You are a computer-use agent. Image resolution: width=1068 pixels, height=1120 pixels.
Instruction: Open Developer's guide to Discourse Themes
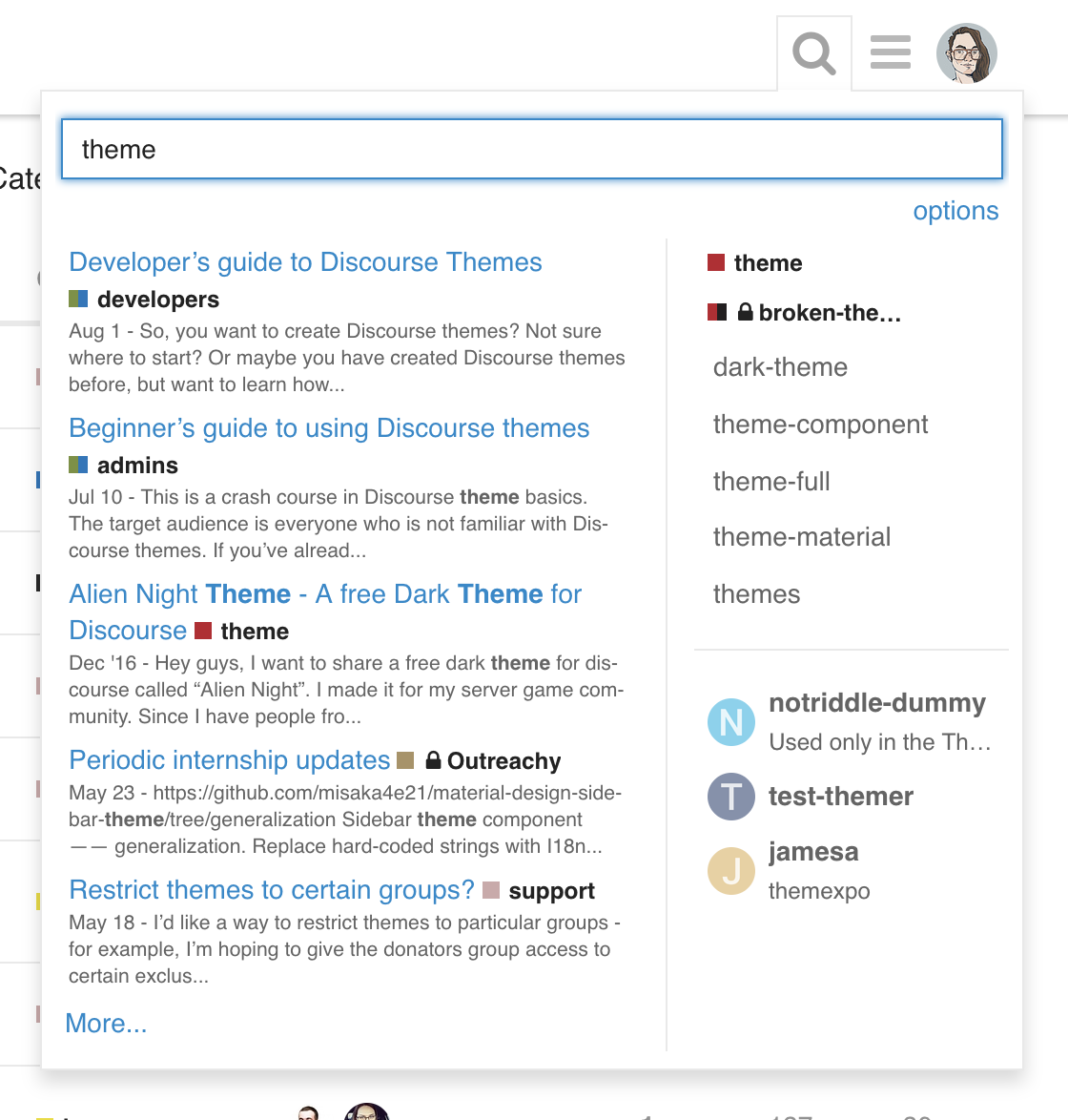305,261
